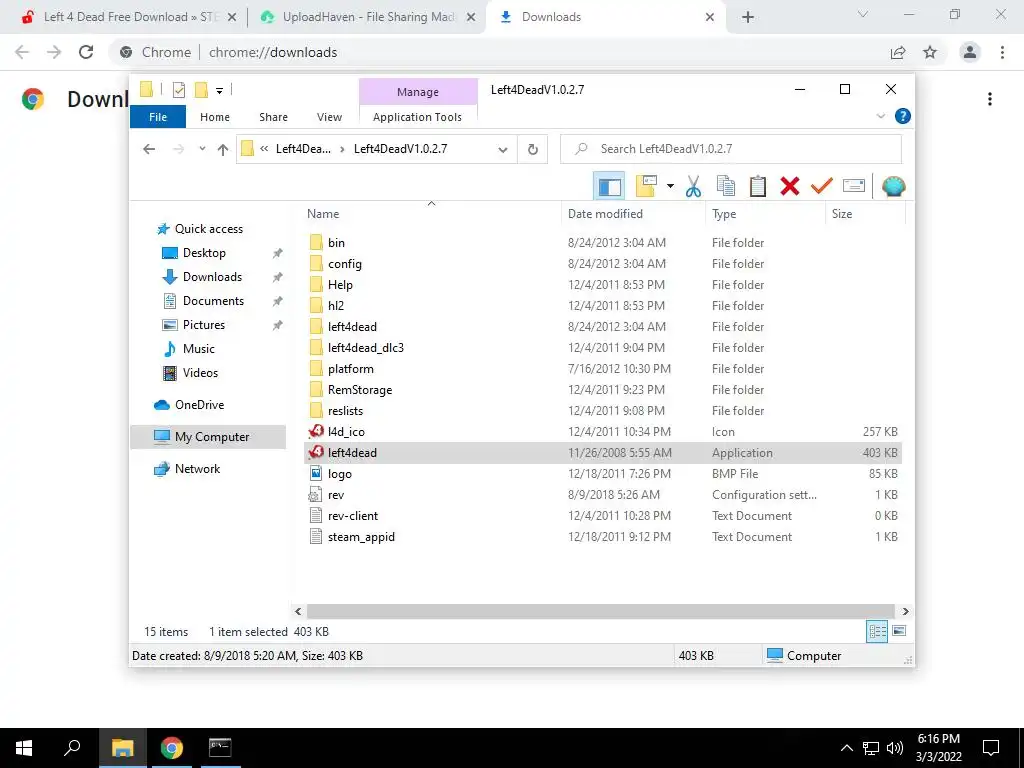Screen dimensions: 1024x768
Task: Sort by Date modified column header
Action: coord(605,214)
